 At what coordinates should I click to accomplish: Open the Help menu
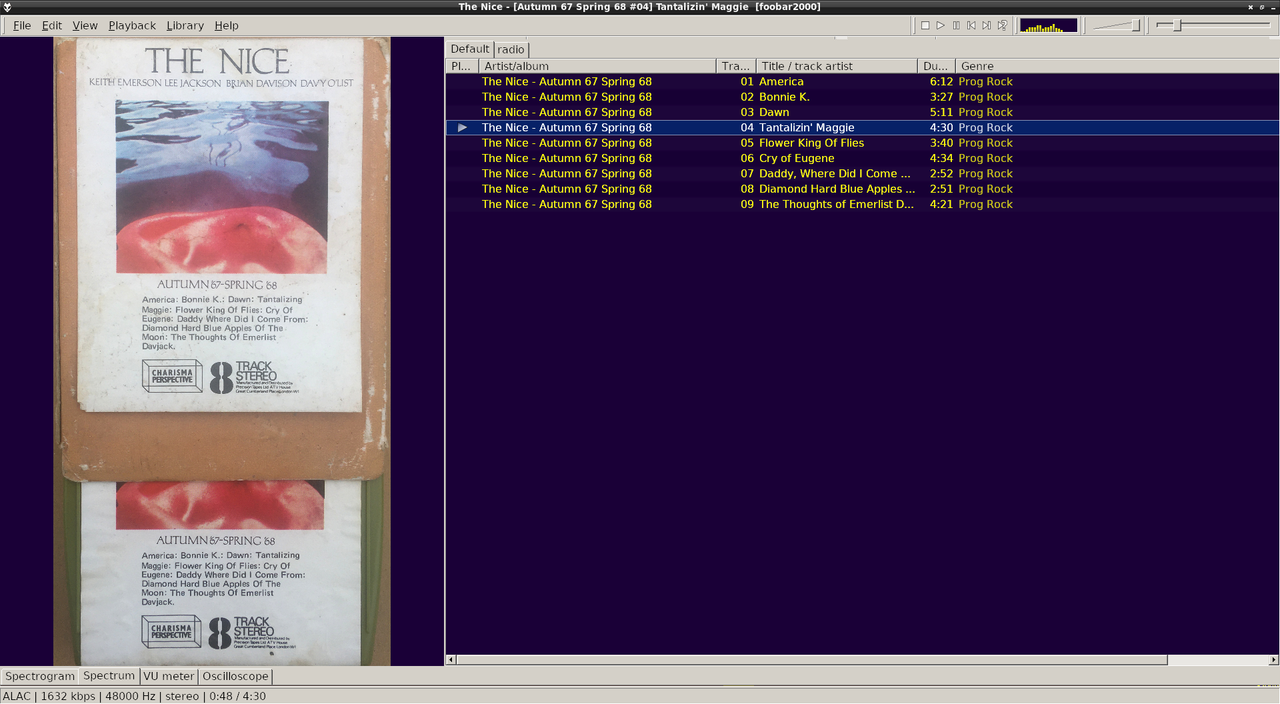tap(227, 25)
